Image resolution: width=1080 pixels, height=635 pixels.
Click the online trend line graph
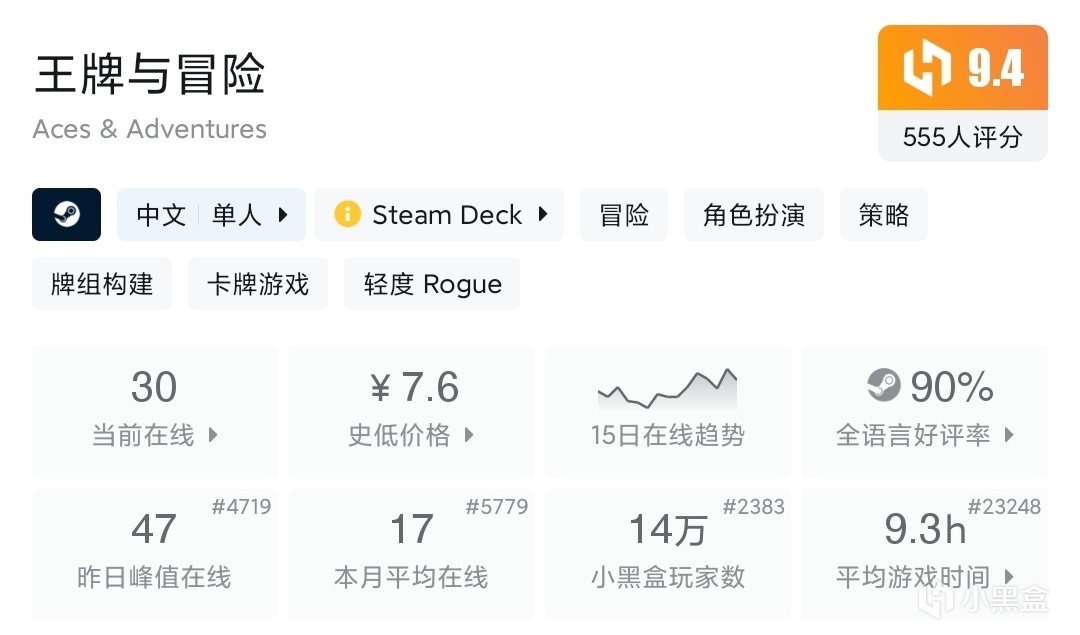[x=667, y=388]
